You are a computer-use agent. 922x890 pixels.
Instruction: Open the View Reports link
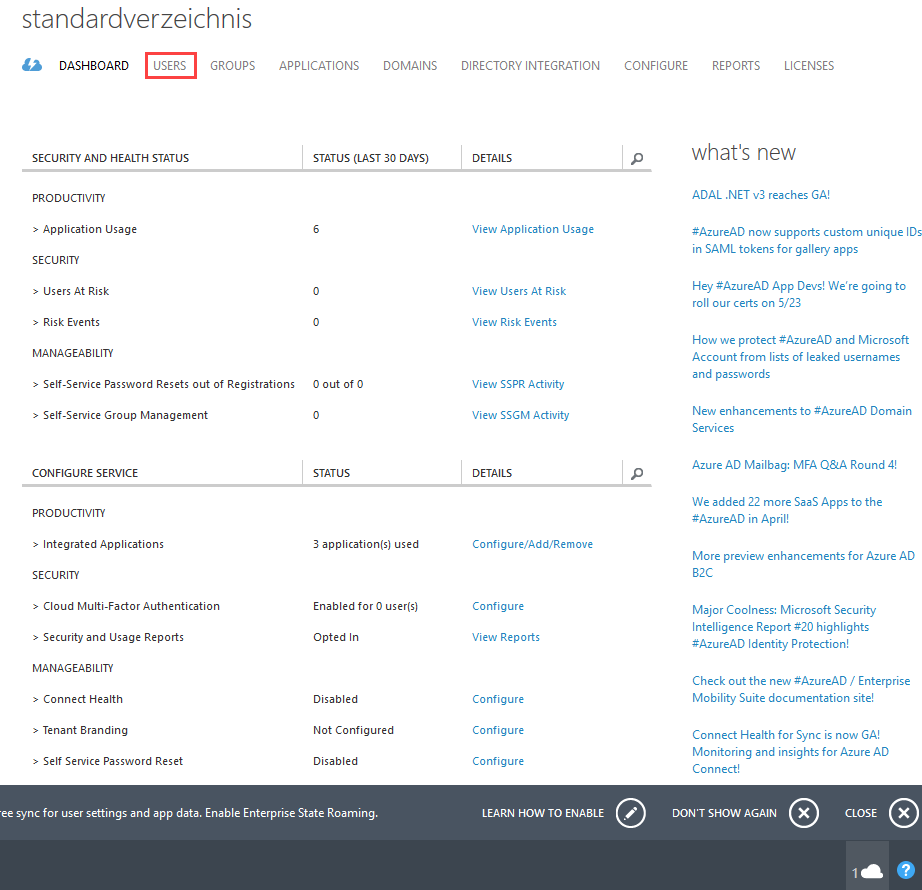click(506, 637)
